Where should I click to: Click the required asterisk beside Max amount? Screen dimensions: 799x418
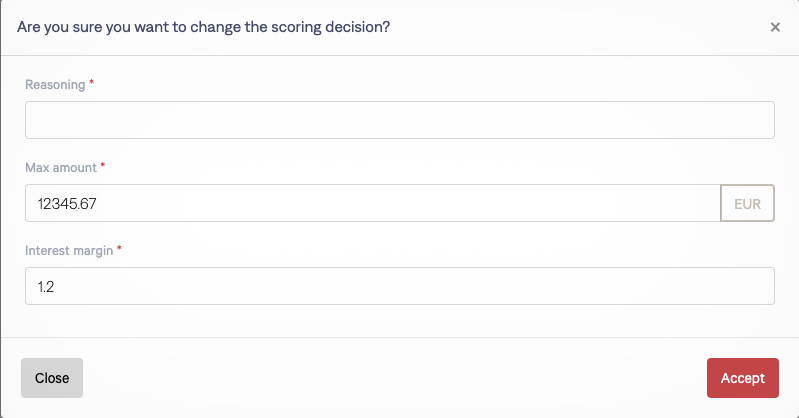click(102, 167)
